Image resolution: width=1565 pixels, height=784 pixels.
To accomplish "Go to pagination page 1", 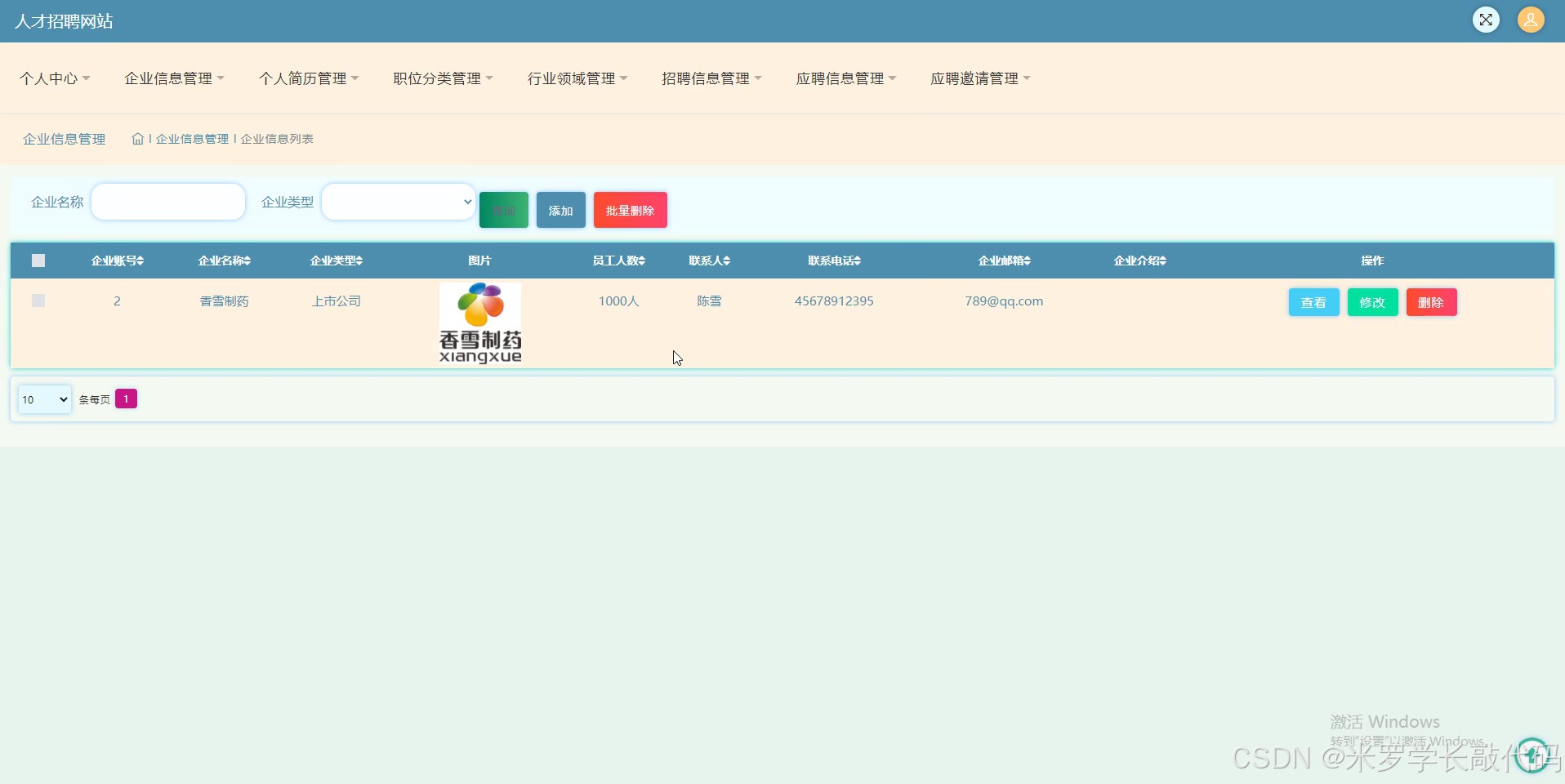I will tap(126, 399).
